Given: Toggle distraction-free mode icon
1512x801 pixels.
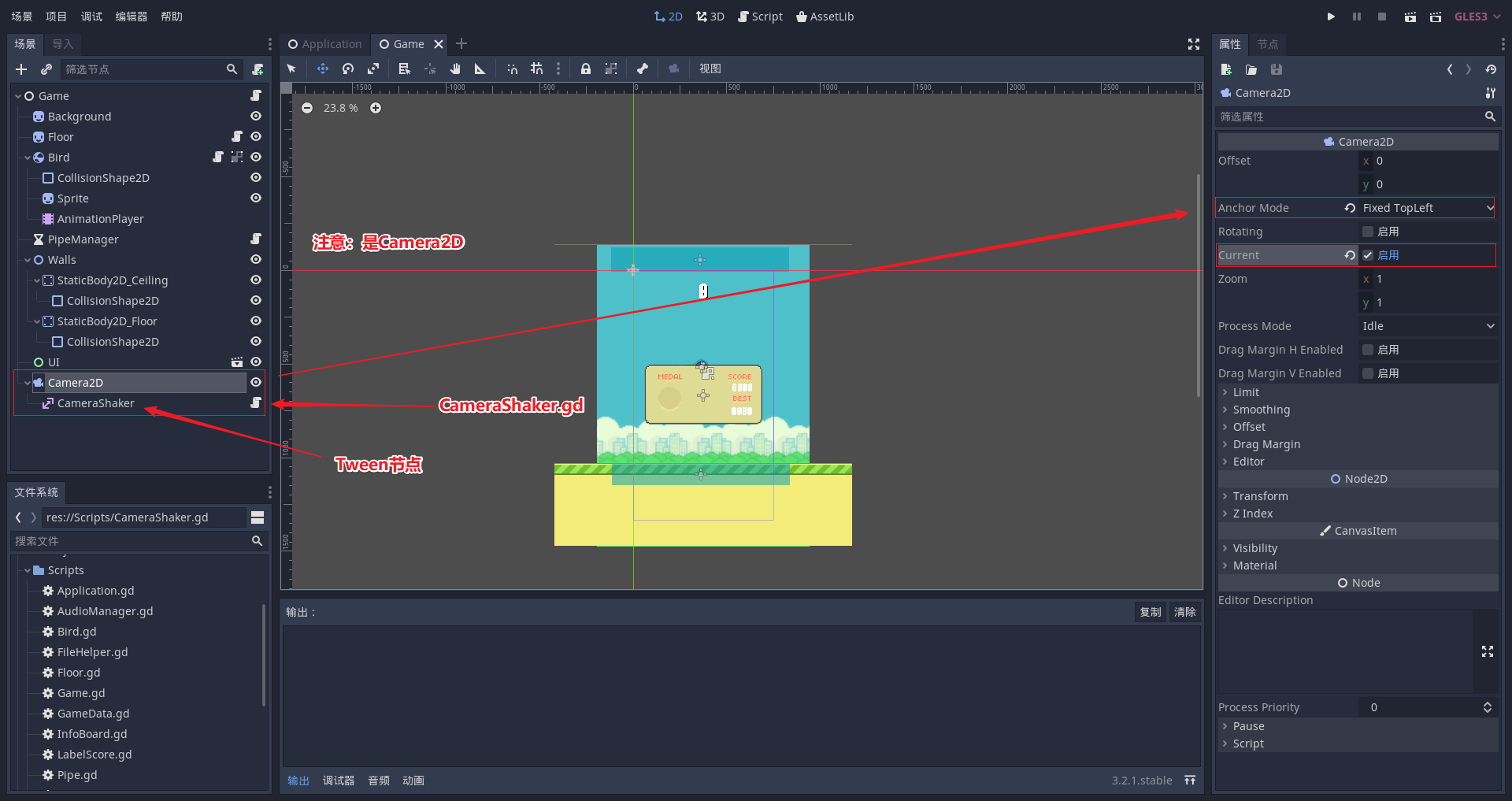Looking at the screenshot, I should click(1194, 44).
